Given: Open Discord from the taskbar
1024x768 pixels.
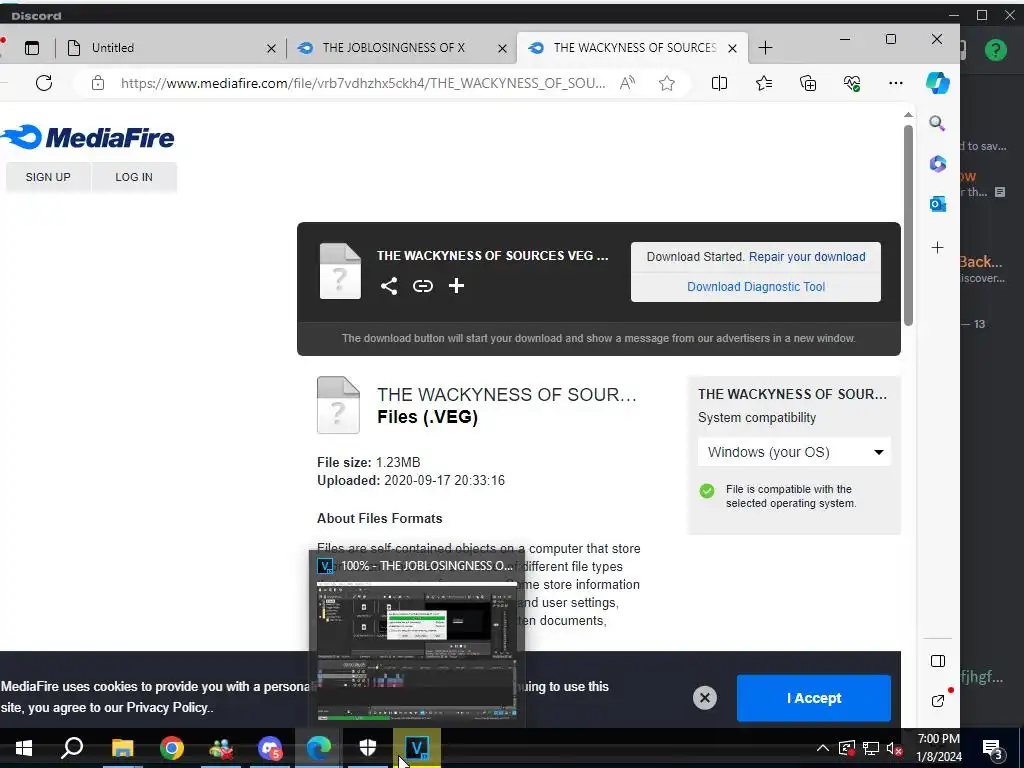Looking at the screenshot, I should (x=270, y=748).
